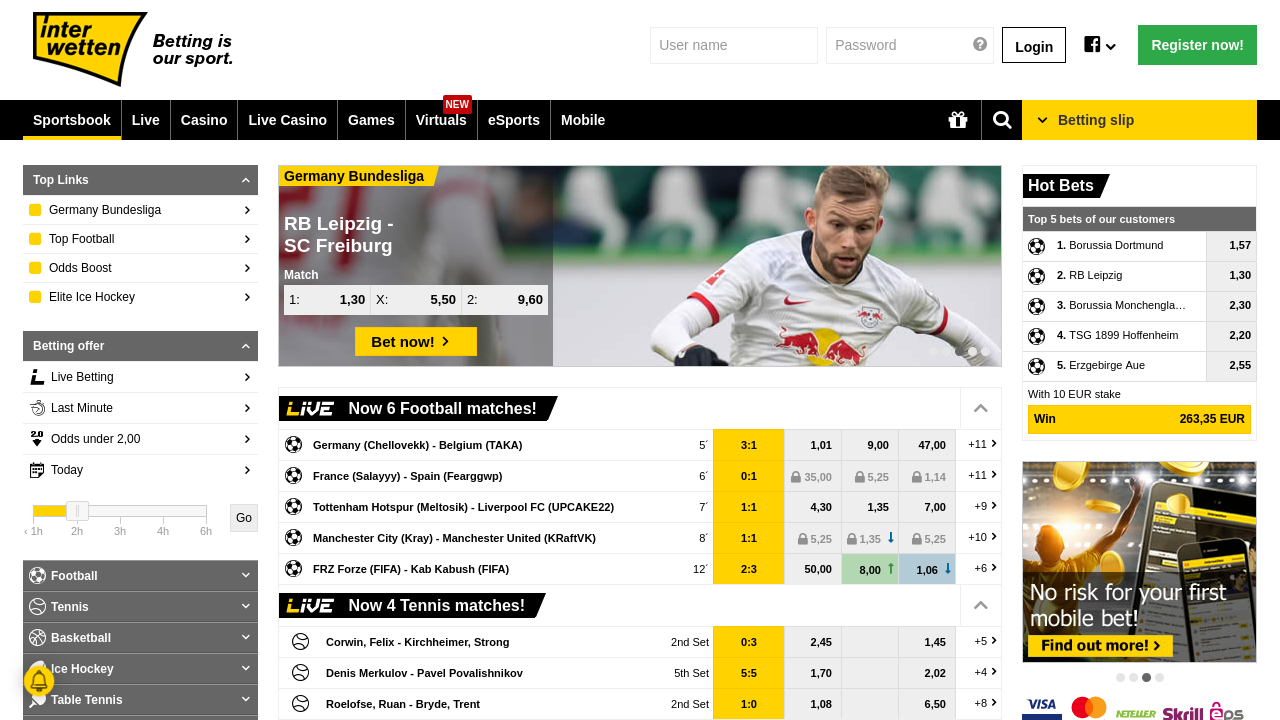Click football icon next to Borussia Dortmund

tap(1036, 246)
